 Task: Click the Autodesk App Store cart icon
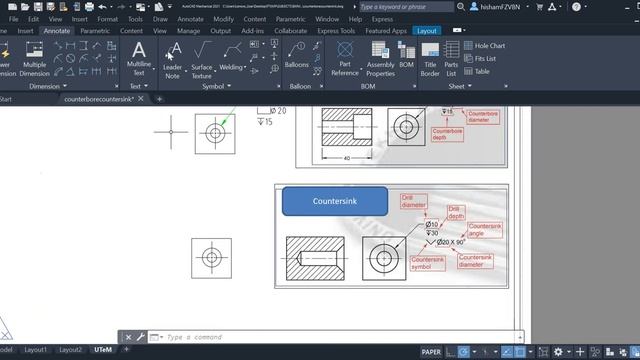click(x=539, y=7)
